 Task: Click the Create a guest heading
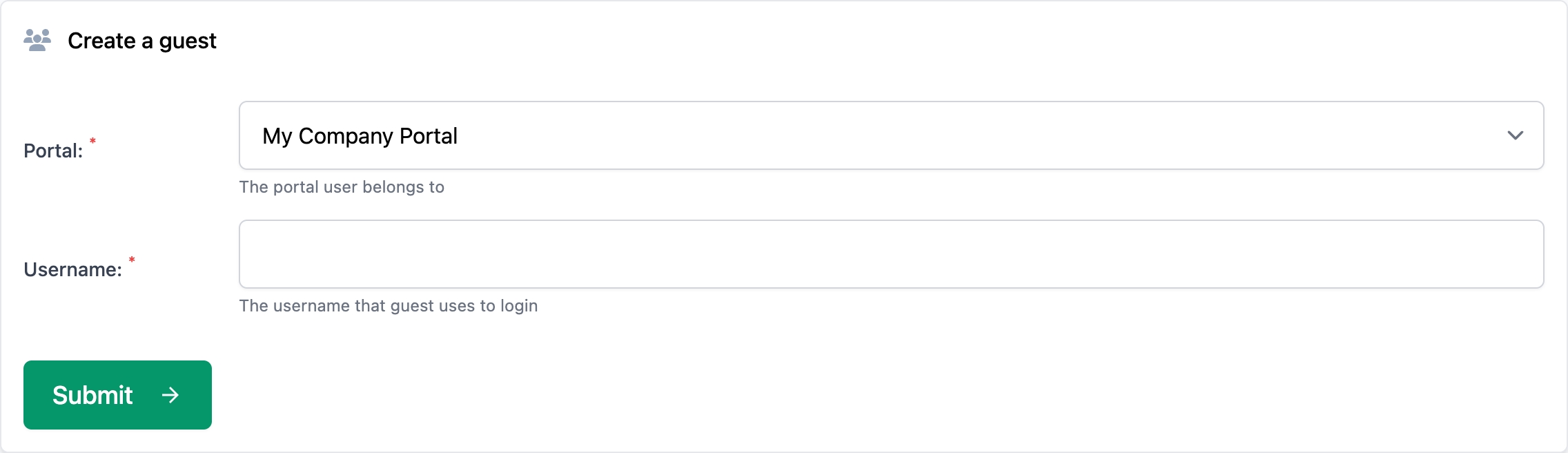click(141, 41)
